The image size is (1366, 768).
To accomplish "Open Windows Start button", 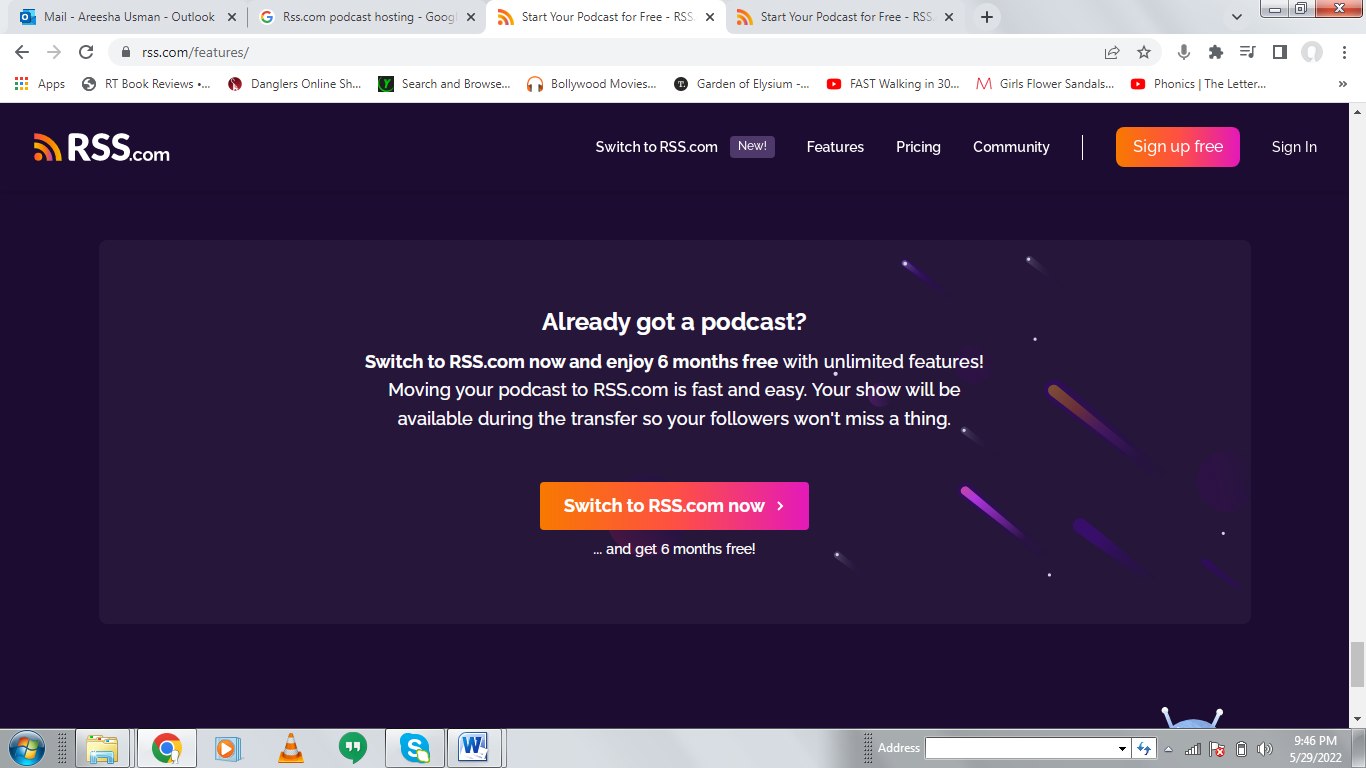I will tap(26, 748).
